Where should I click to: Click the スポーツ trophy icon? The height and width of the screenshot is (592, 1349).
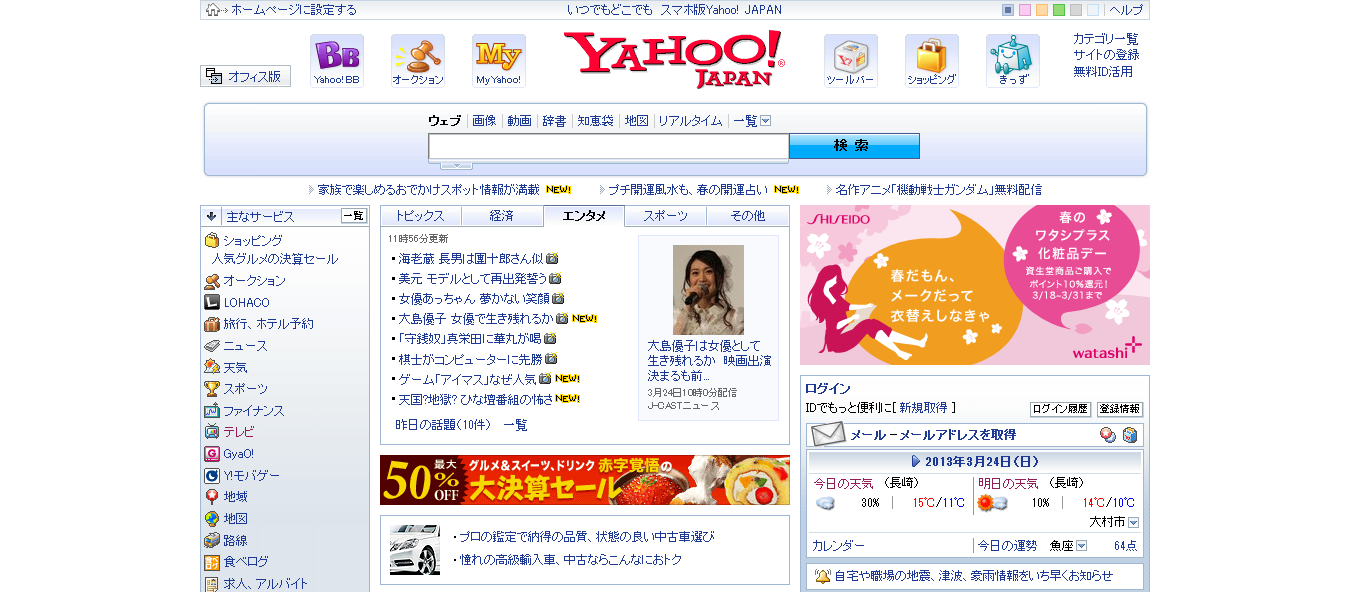[x=212, y=389]
